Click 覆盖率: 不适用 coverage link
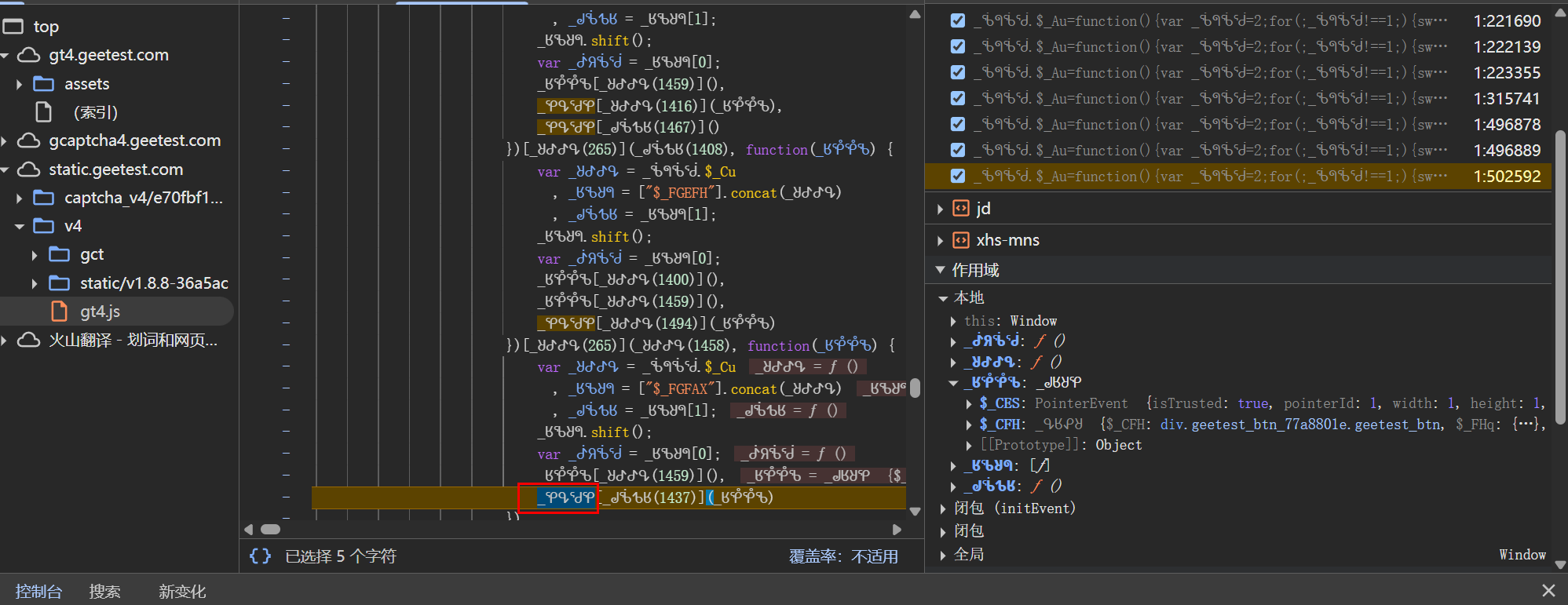The height and width of the screenshot is (605, 1568). click(x=843, y=556)
